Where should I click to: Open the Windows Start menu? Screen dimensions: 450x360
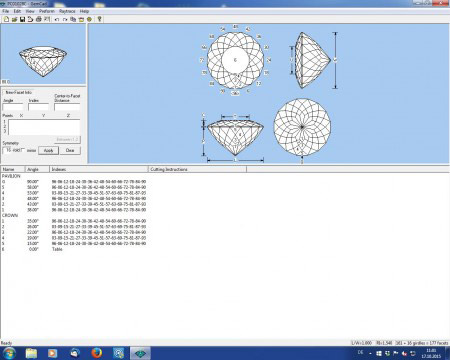point(9,353)
